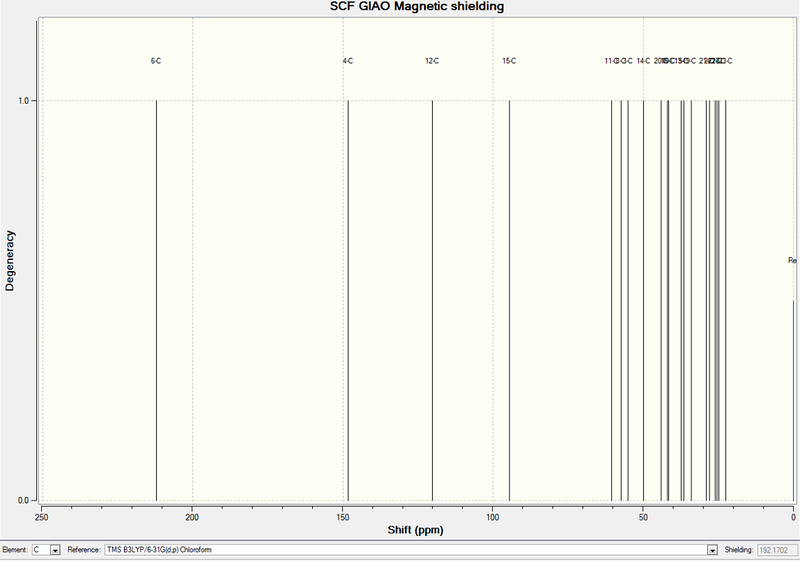Click the Shielding value field 192.1702

777,550
